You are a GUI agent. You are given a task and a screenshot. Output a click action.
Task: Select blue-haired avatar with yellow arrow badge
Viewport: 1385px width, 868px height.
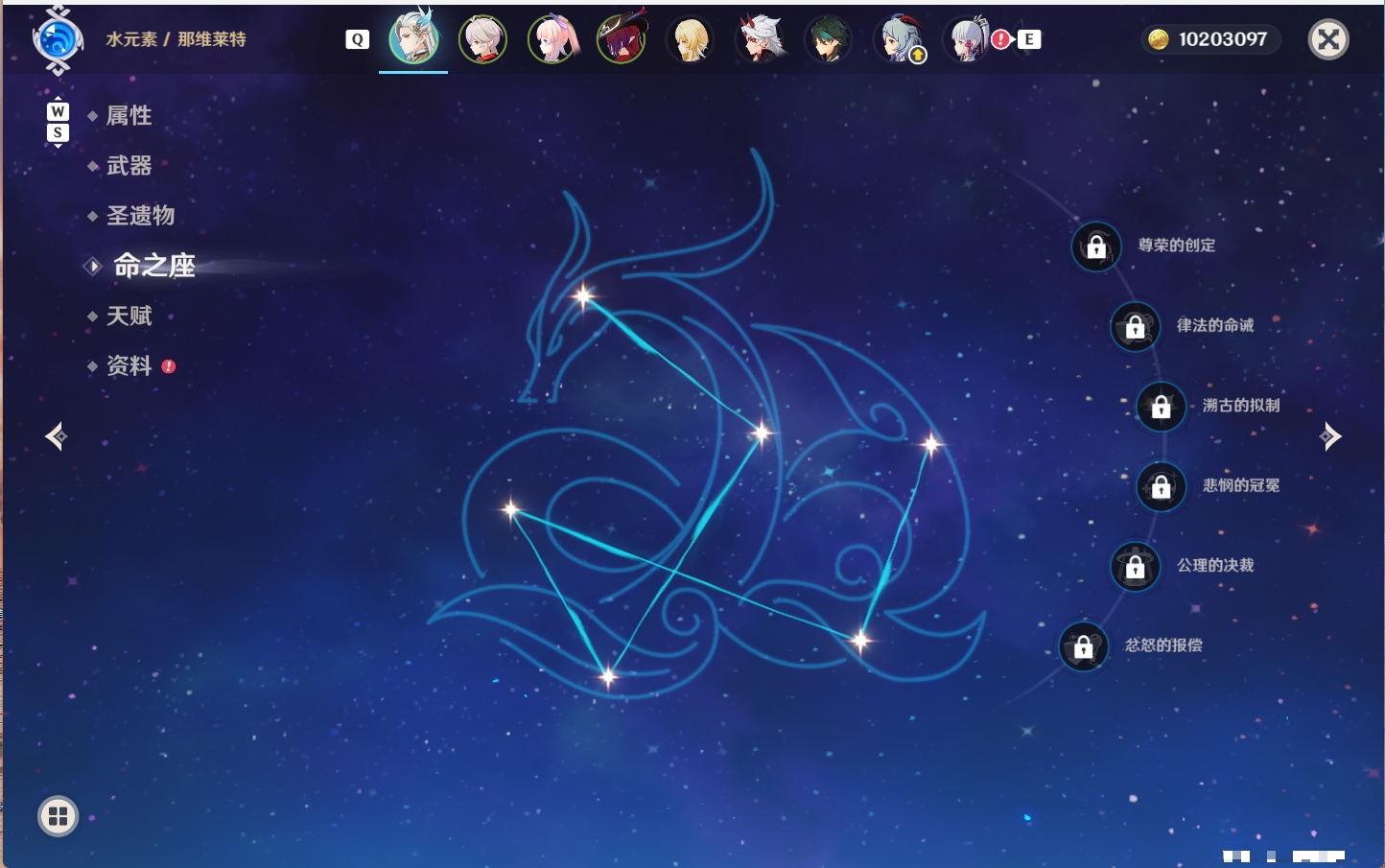coord(899,39)
